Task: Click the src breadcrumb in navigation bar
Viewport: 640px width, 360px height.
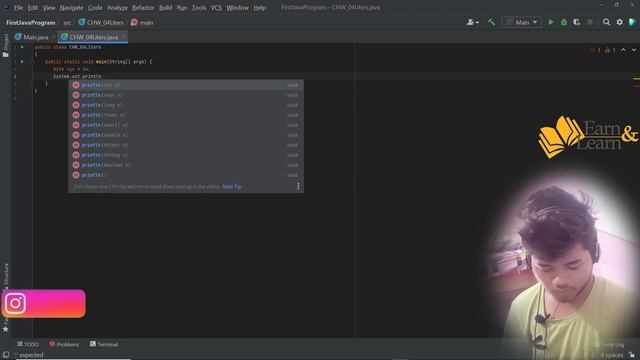Action: tap(67, 23)
